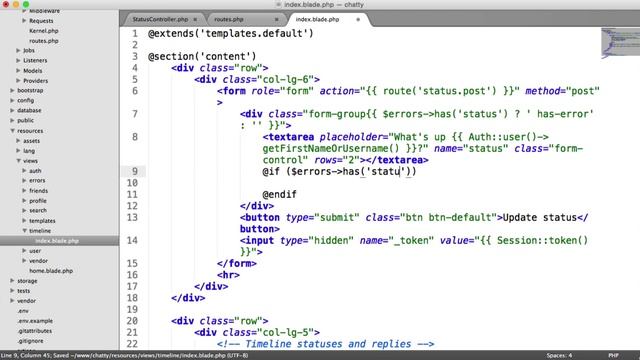Expand the errors folder arrow
Image resolution: width=640 pixels, height=360 pixels.
click(24, 180)
